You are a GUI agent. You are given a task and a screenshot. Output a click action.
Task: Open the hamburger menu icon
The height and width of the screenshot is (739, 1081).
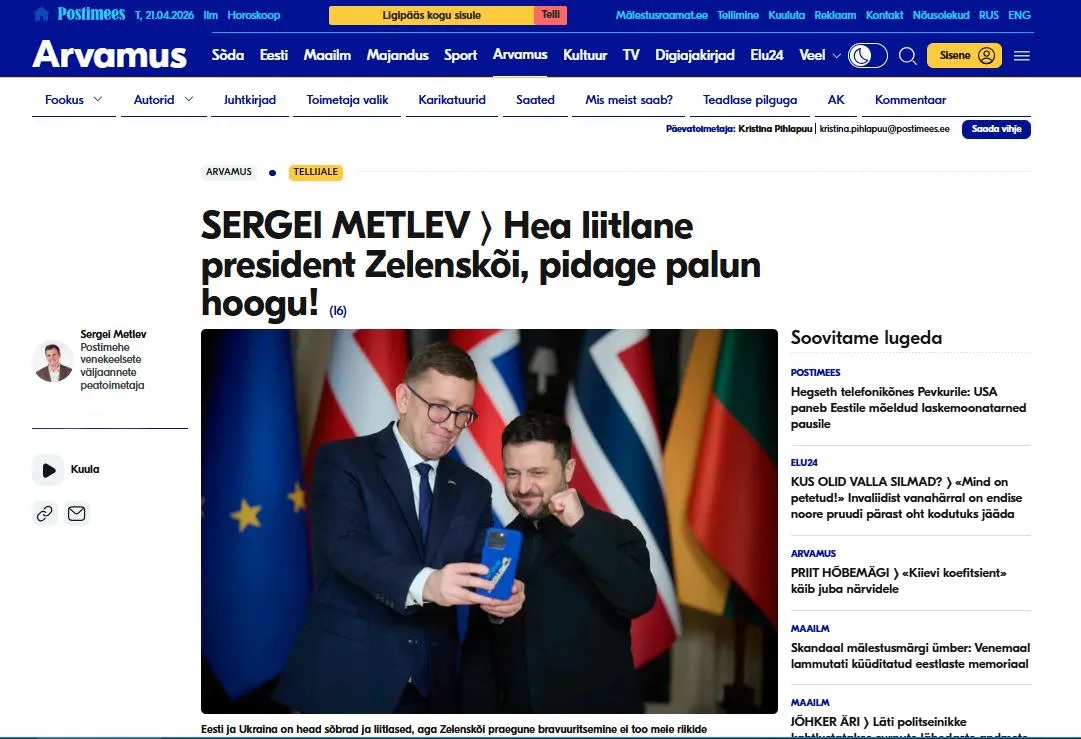(x=1022, y=56)
